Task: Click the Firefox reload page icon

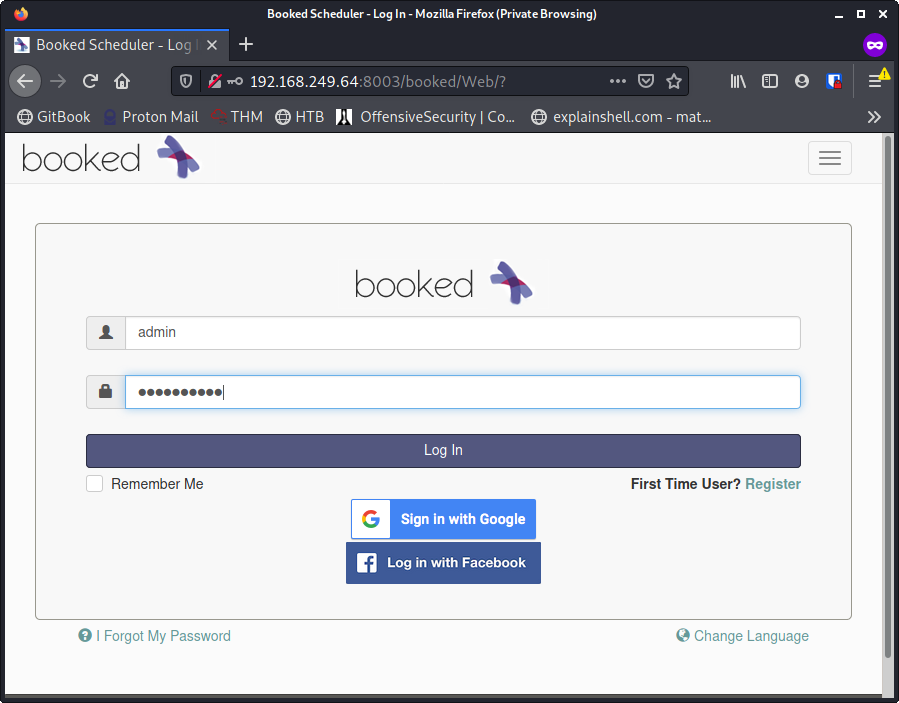Action: 90,81
